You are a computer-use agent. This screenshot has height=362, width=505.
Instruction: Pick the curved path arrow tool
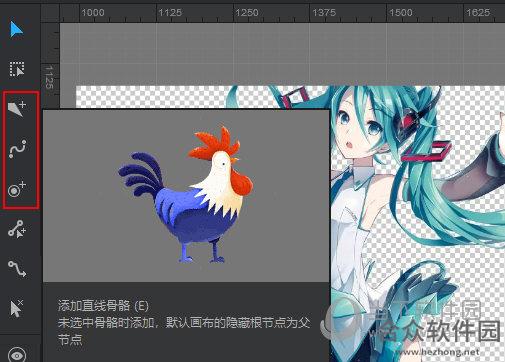tap(17, 269)
